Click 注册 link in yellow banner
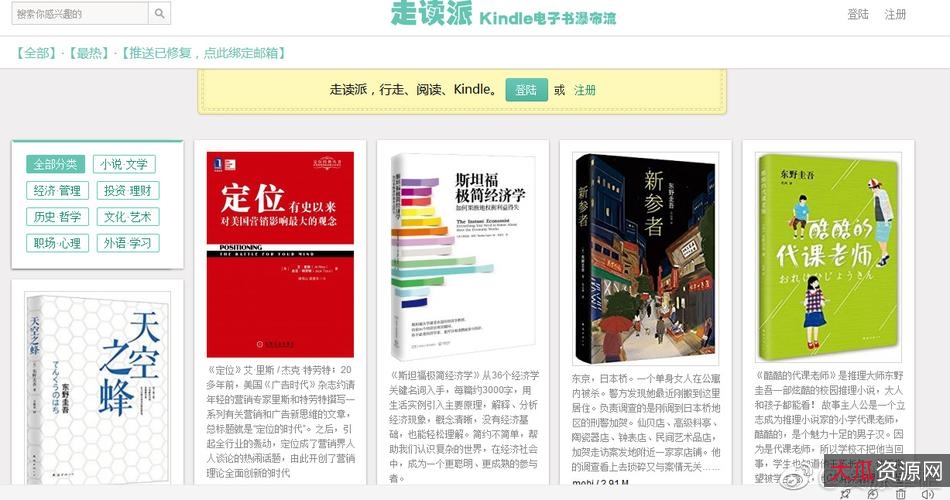 tap(585, 90)
